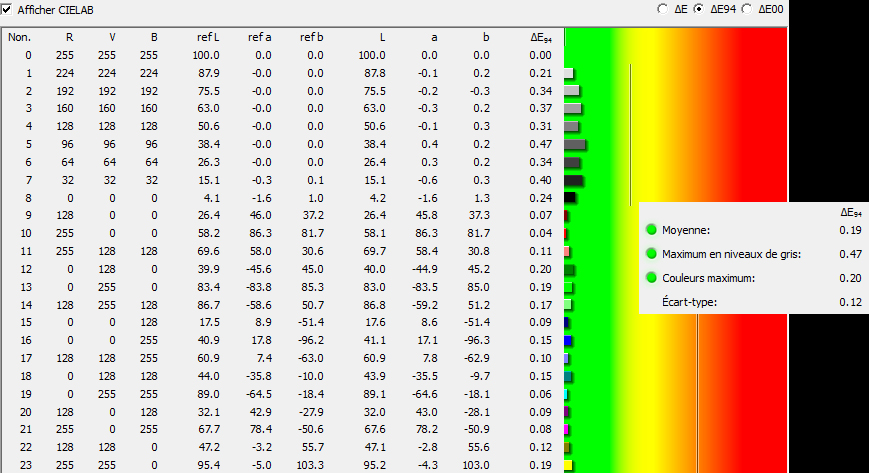Click the black bar for patch 8
Viewport: 869px width, 473px height.
[570, 197]
